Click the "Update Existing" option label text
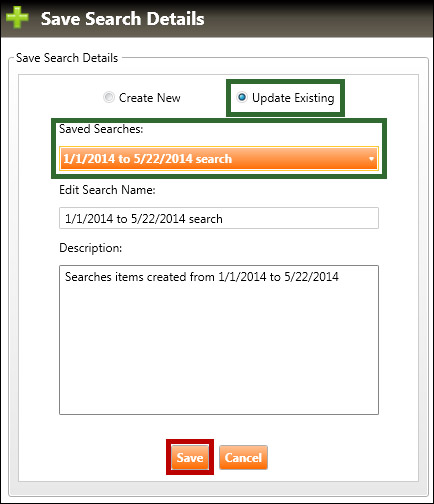The width and height of the screenshot is (434, 504). point(293,98)
